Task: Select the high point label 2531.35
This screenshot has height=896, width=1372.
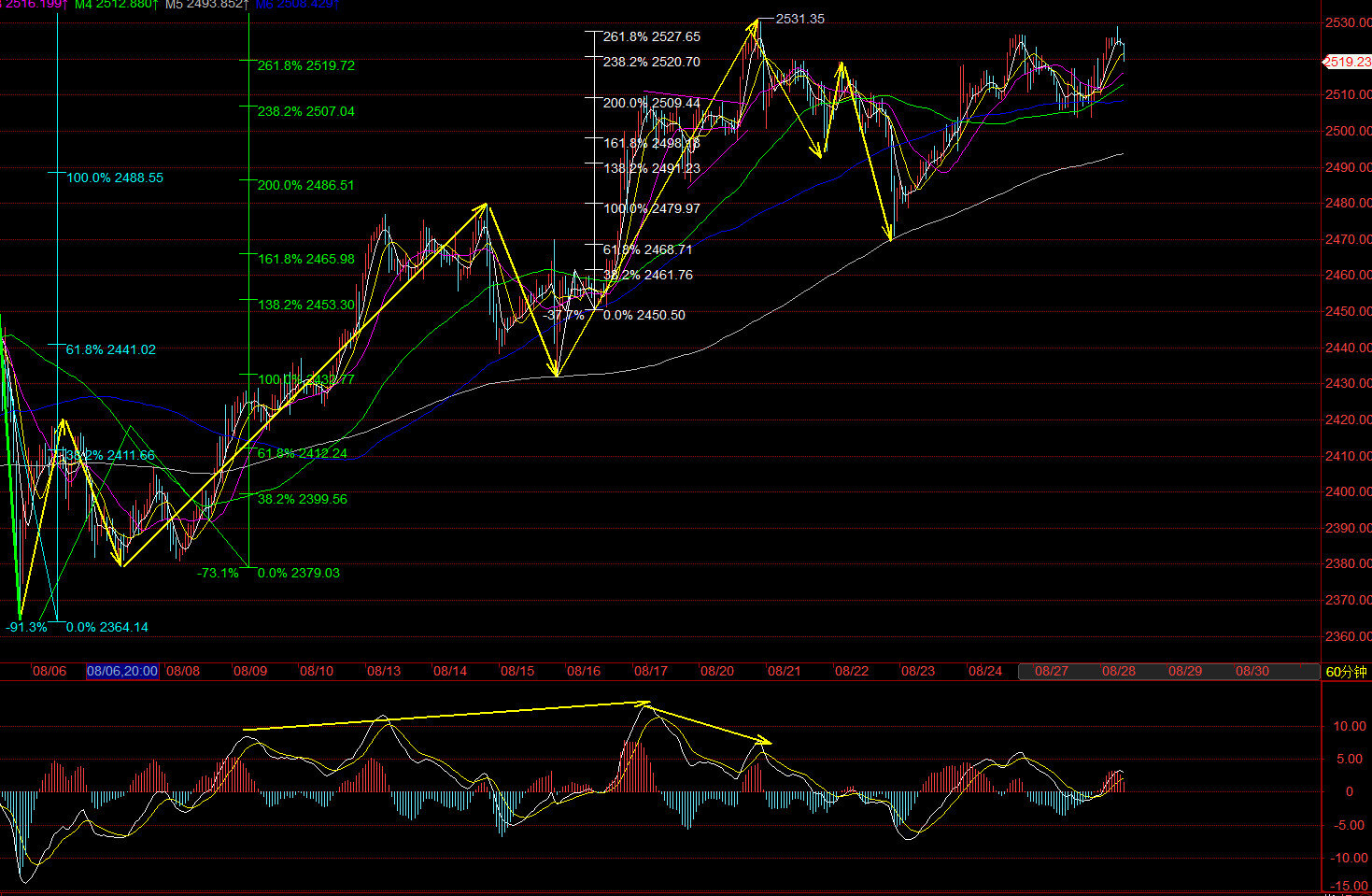Action: (x=800, y=19)
